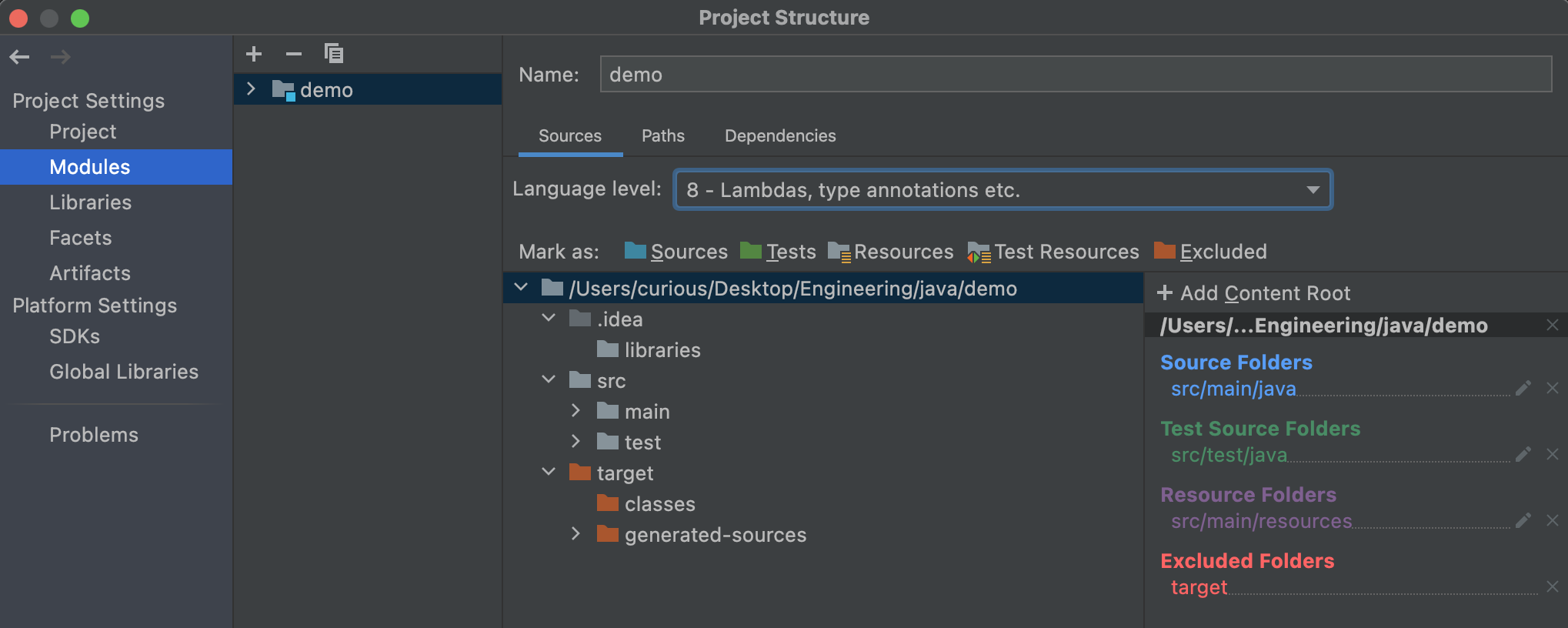Image resolution: width=1568 pixels, height=628 pixels.
Task: Click the Add module plus icon
Action: coord(254,54)
